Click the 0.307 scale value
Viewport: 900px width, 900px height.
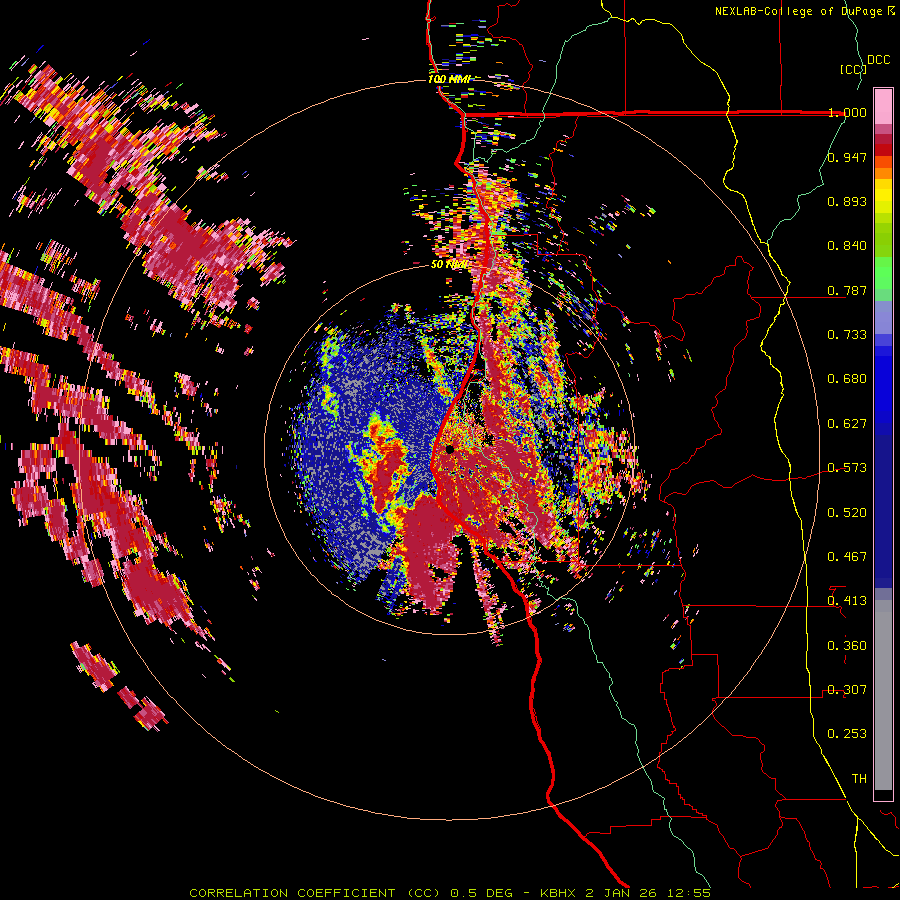tap(847, 690)
